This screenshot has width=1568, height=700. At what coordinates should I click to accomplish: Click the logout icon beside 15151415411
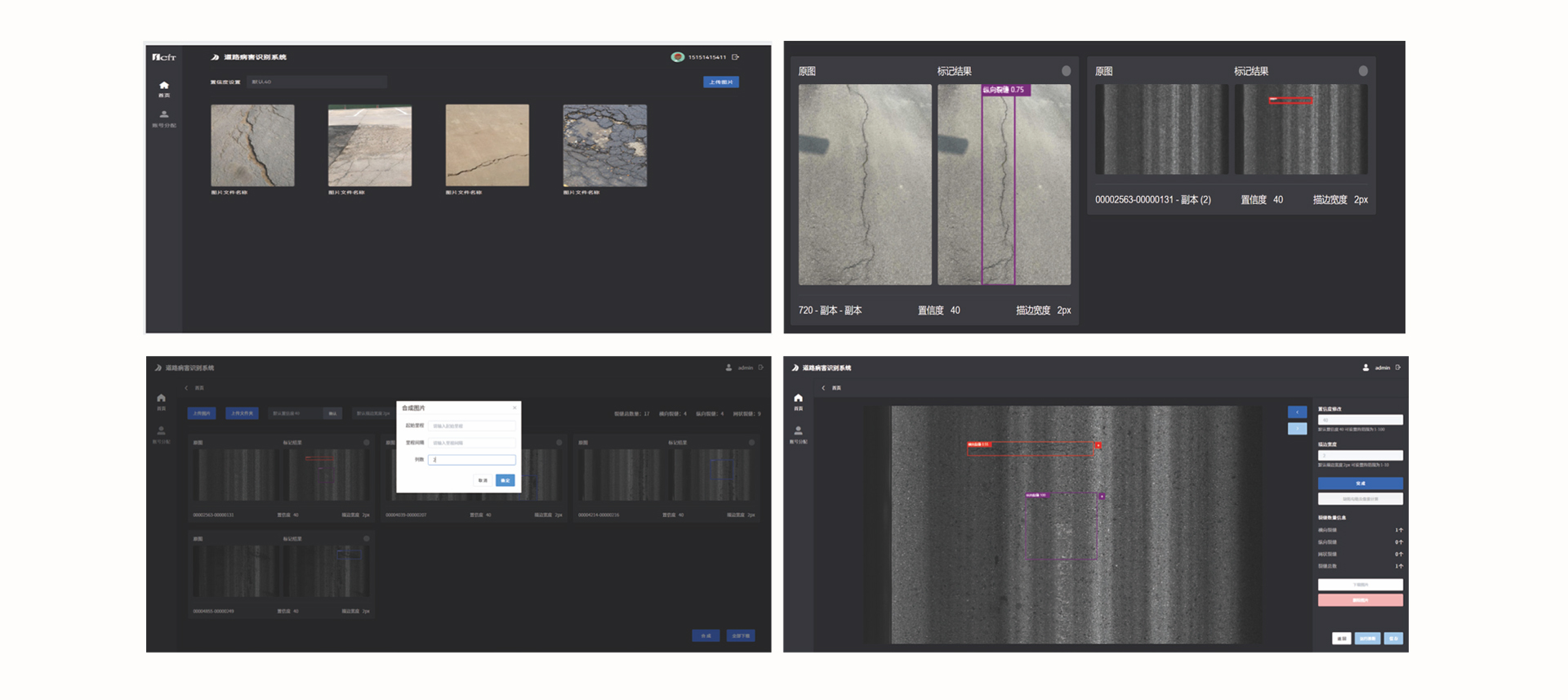click(736, 57)
